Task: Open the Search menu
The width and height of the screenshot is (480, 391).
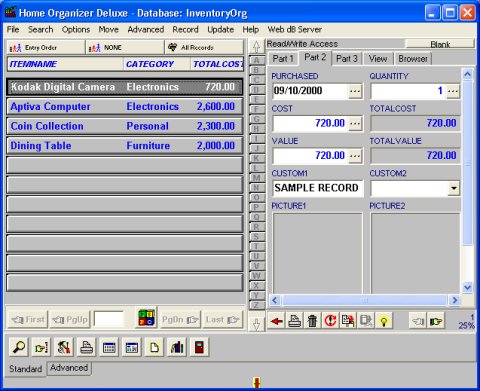Action: click(x=41, y=29)
